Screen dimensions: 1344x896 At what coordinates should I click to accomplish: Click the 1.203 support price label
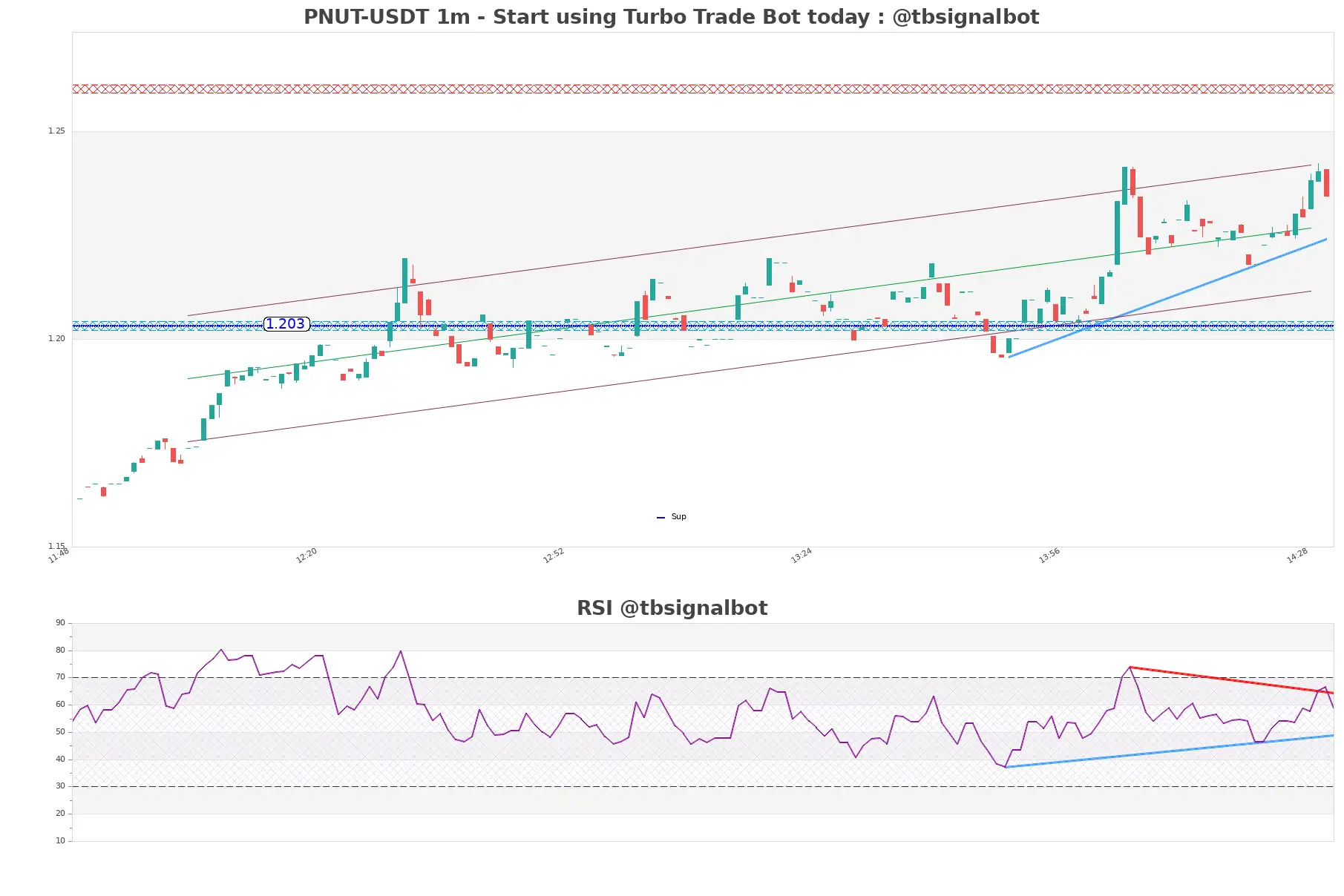click(286, 324)
